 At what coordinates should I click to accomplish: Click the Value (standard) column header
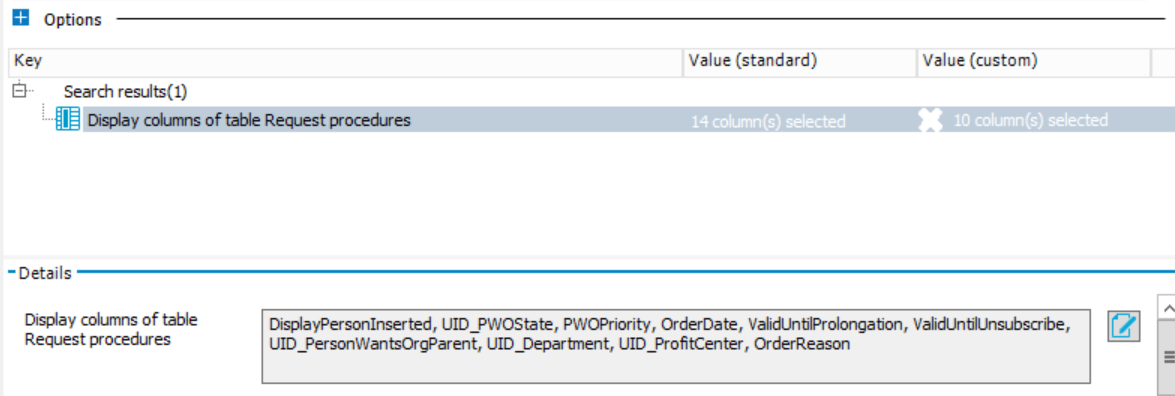tap(800, 62)
